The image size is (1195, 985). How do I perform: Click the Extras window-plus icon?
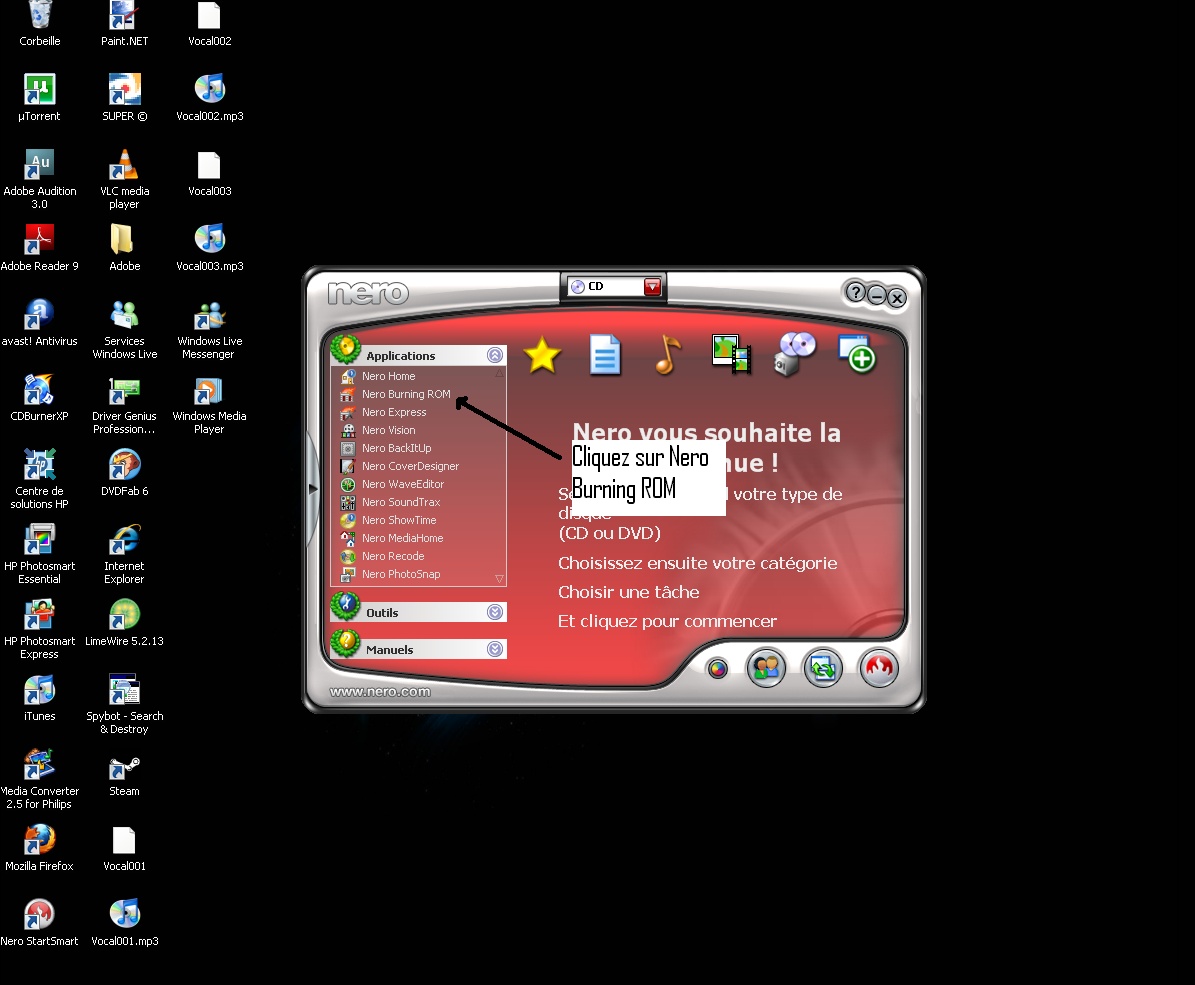point(857,354)
